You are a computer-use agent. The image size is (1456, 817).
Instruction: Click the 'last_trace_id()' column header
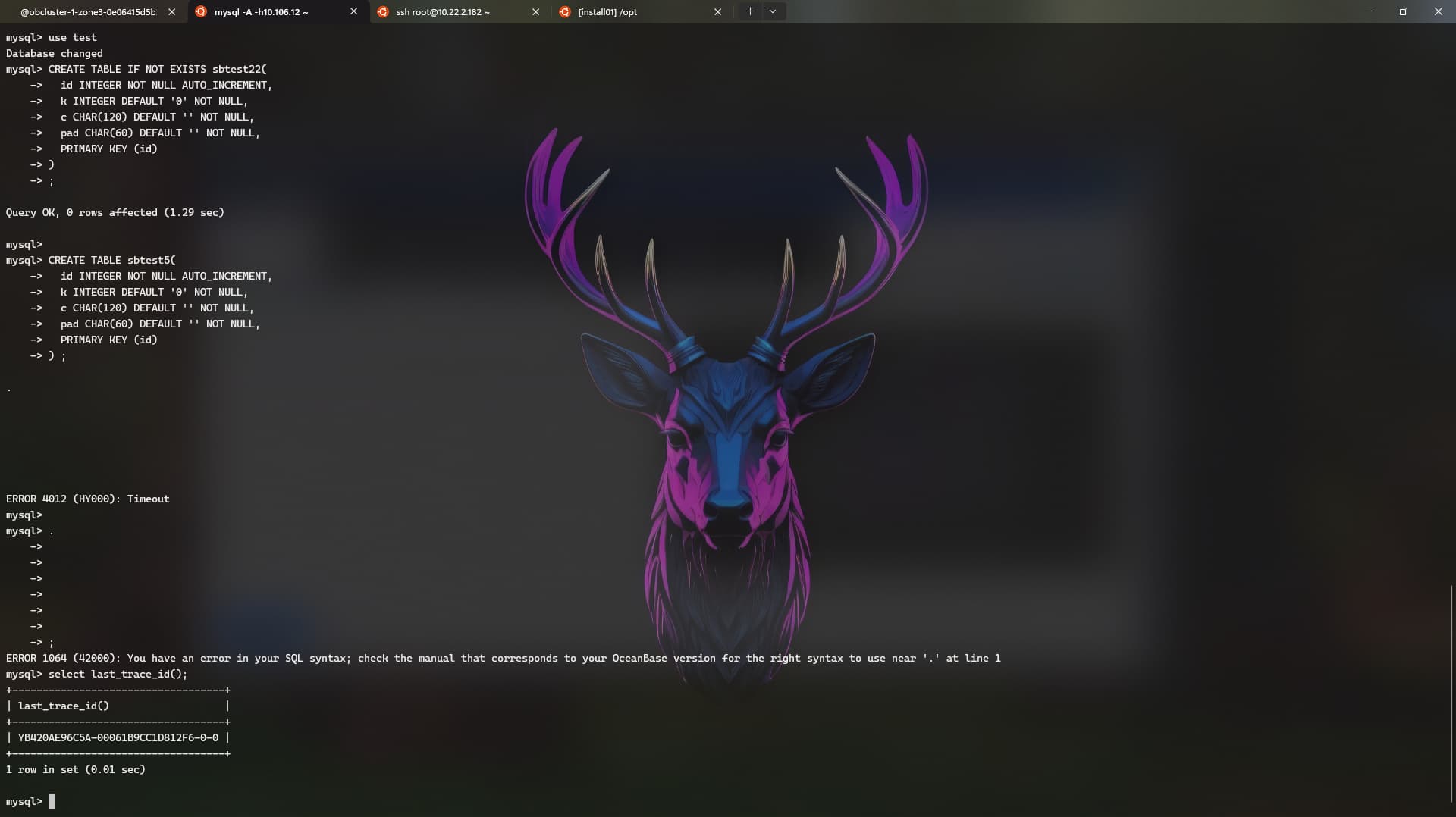point(64,706)
